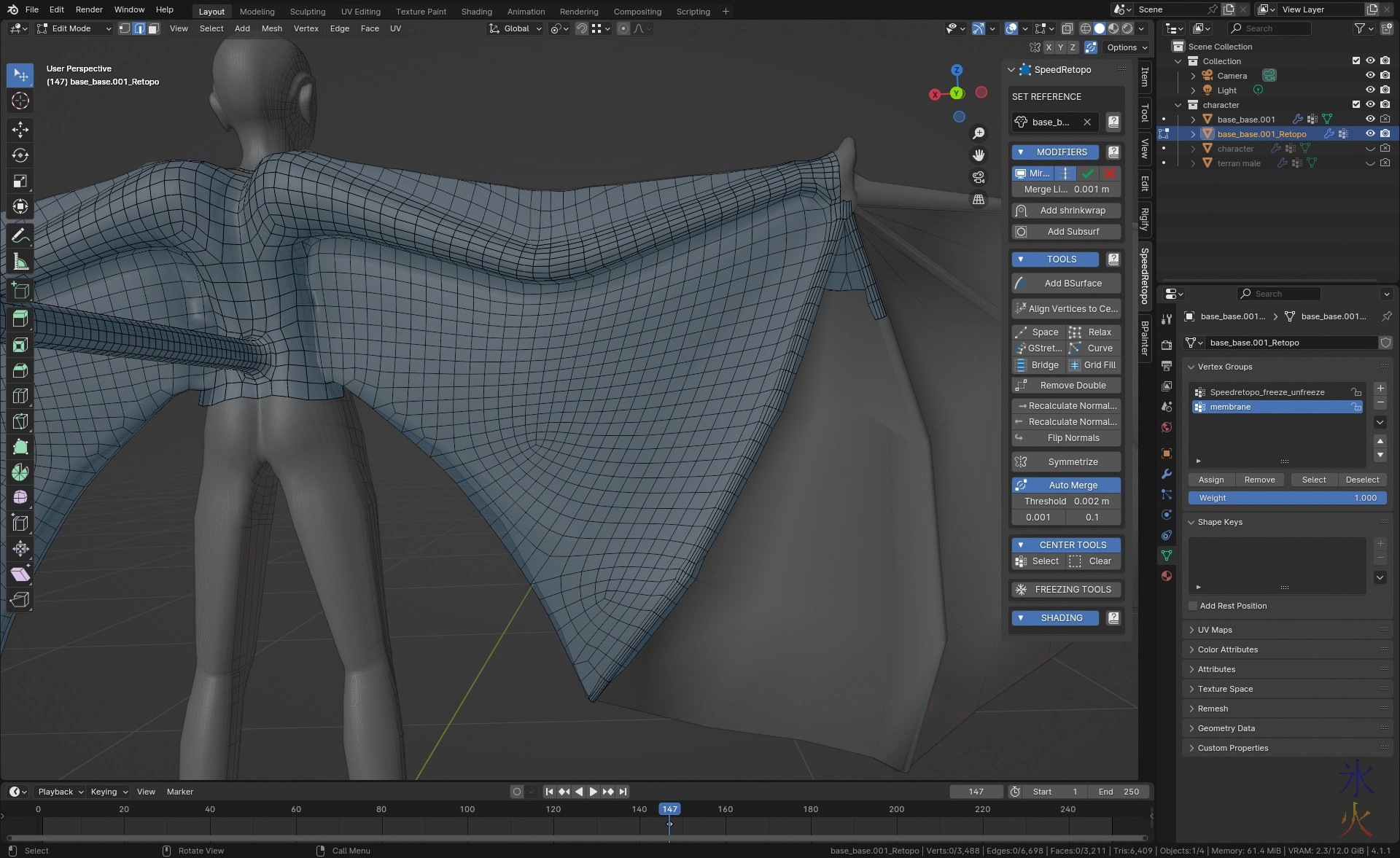Adjust the vertex group Weight slider
1400x858 pixels.
coord(1287,498)
